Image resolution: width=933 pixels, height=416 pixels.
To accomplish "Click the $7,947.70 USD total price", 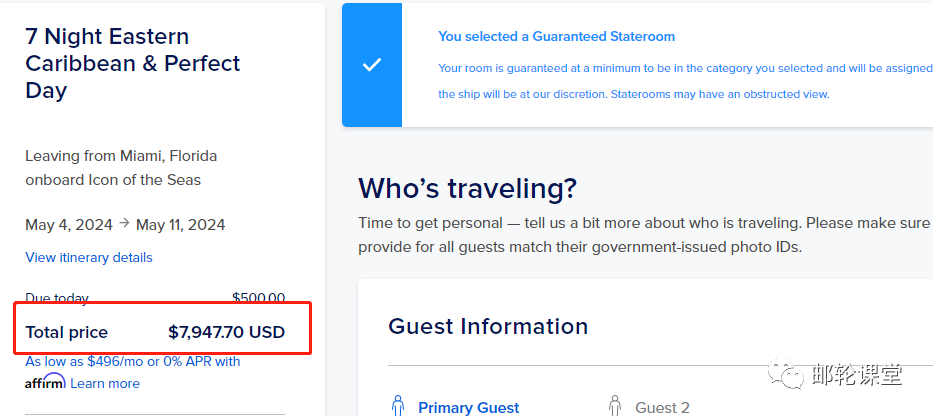I will [x=227, y=332].
